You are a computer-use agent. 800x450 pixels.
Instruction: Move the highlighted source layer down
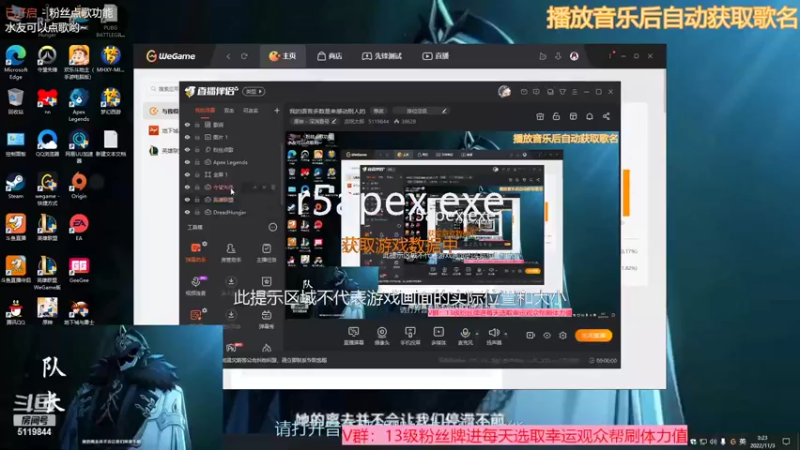pos(264,187)
